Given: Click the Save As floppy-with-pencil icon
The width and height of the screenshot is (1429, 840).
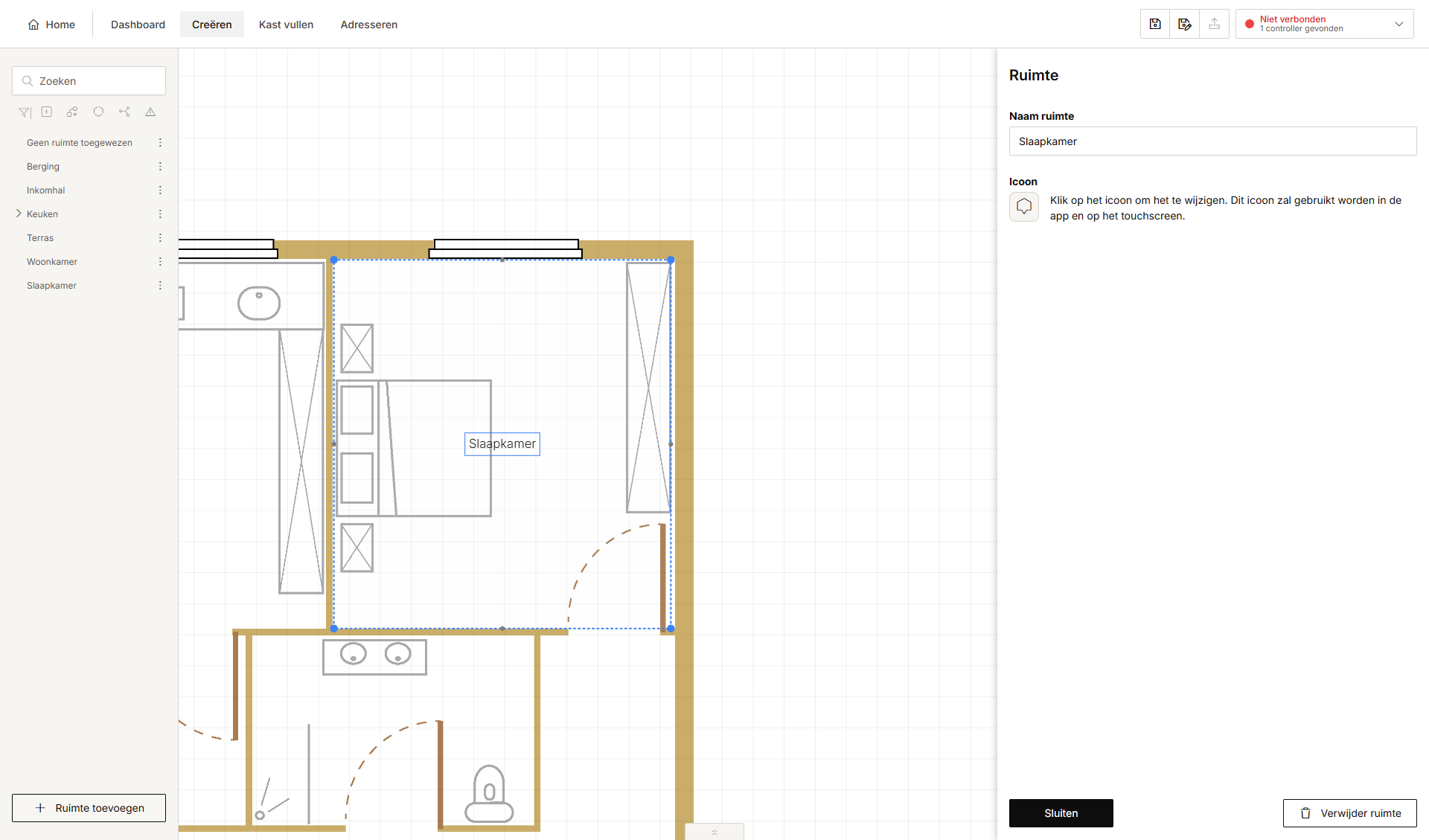Looking at the screenshot, I should pyautogui.click(x=1185, y=24).
